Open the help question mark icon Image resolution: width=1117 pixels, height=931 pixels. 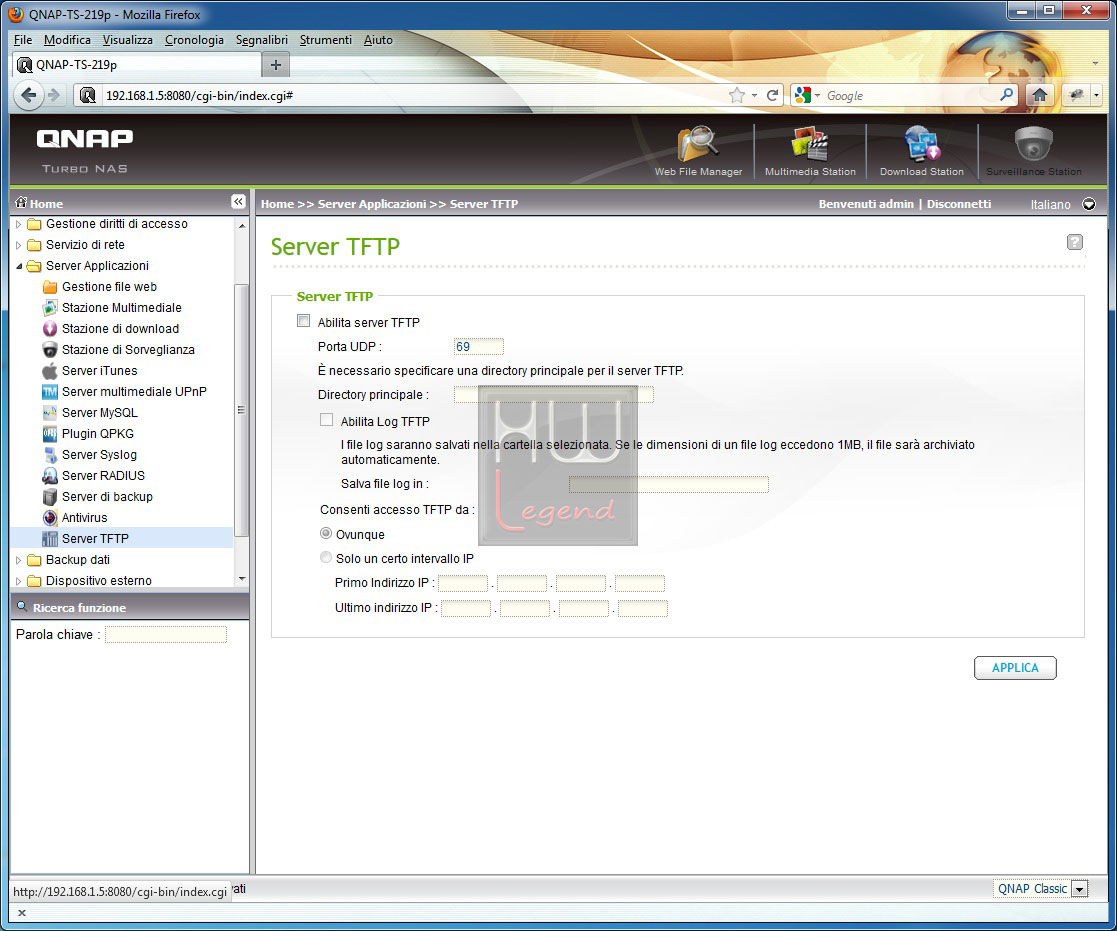[1075, 242]
